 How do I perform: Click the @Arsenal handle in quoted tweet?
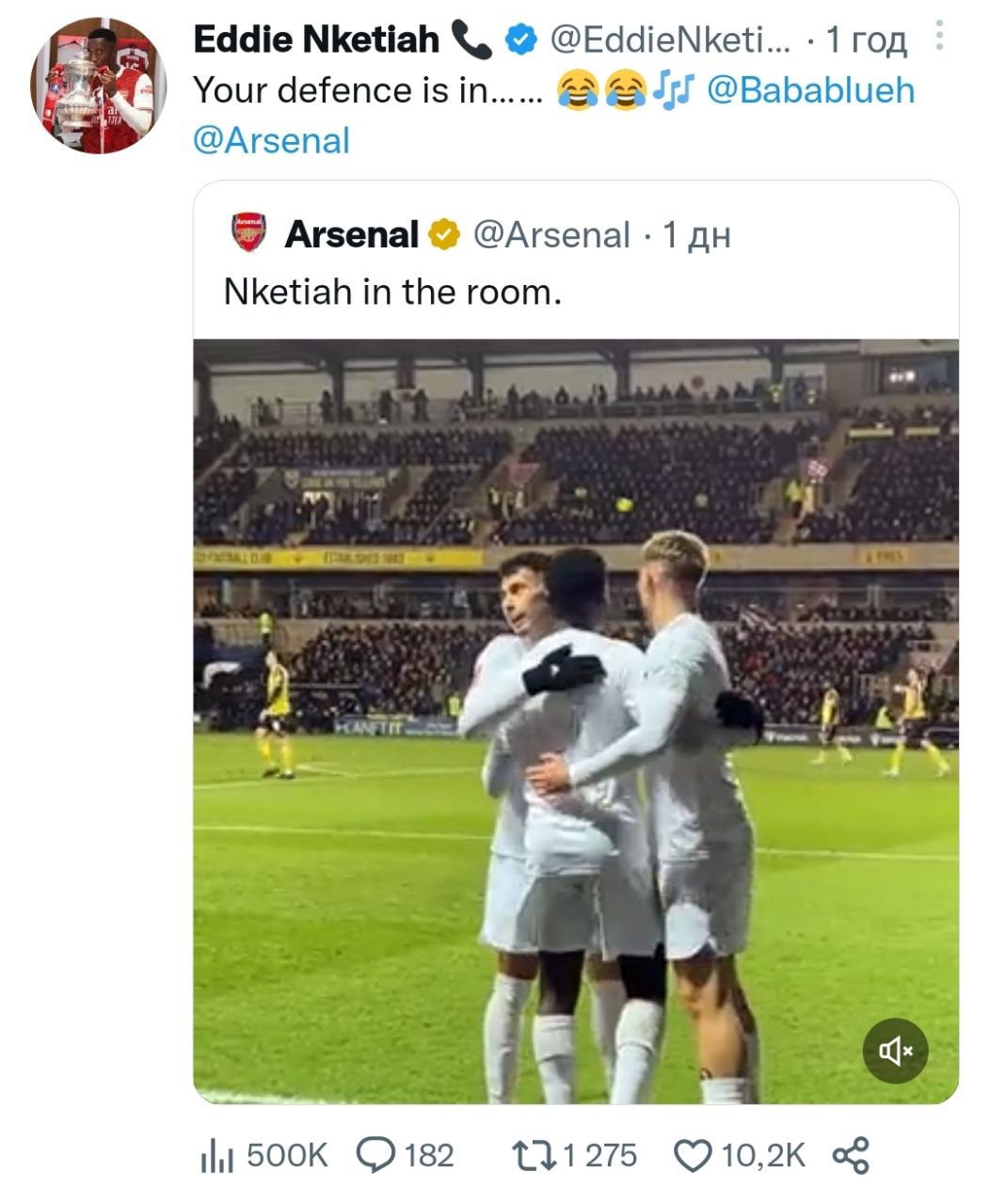551,234
